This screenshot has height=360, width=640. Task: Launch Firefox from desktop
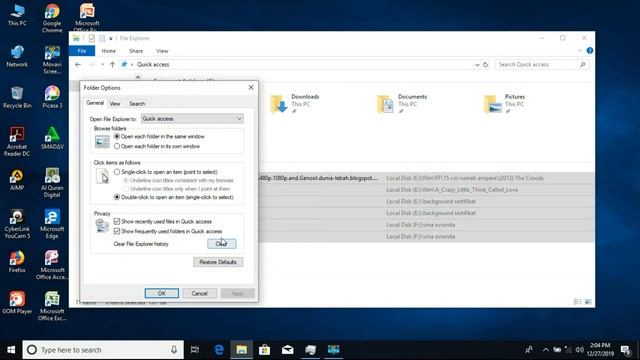pyautogui.click(x=17, y=262)
